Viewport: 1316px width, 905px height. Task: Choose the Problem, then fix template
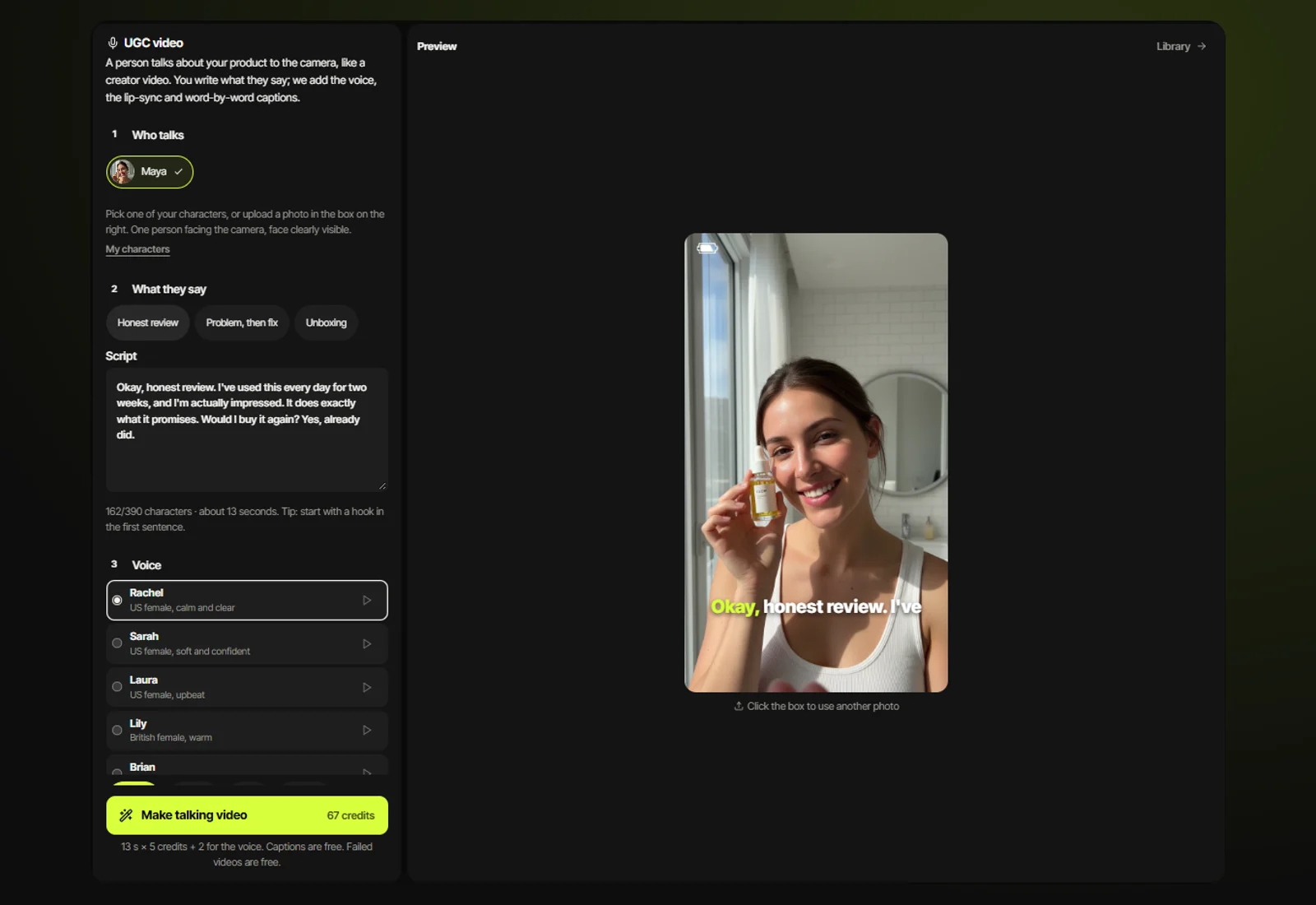[x=242, y=323]
